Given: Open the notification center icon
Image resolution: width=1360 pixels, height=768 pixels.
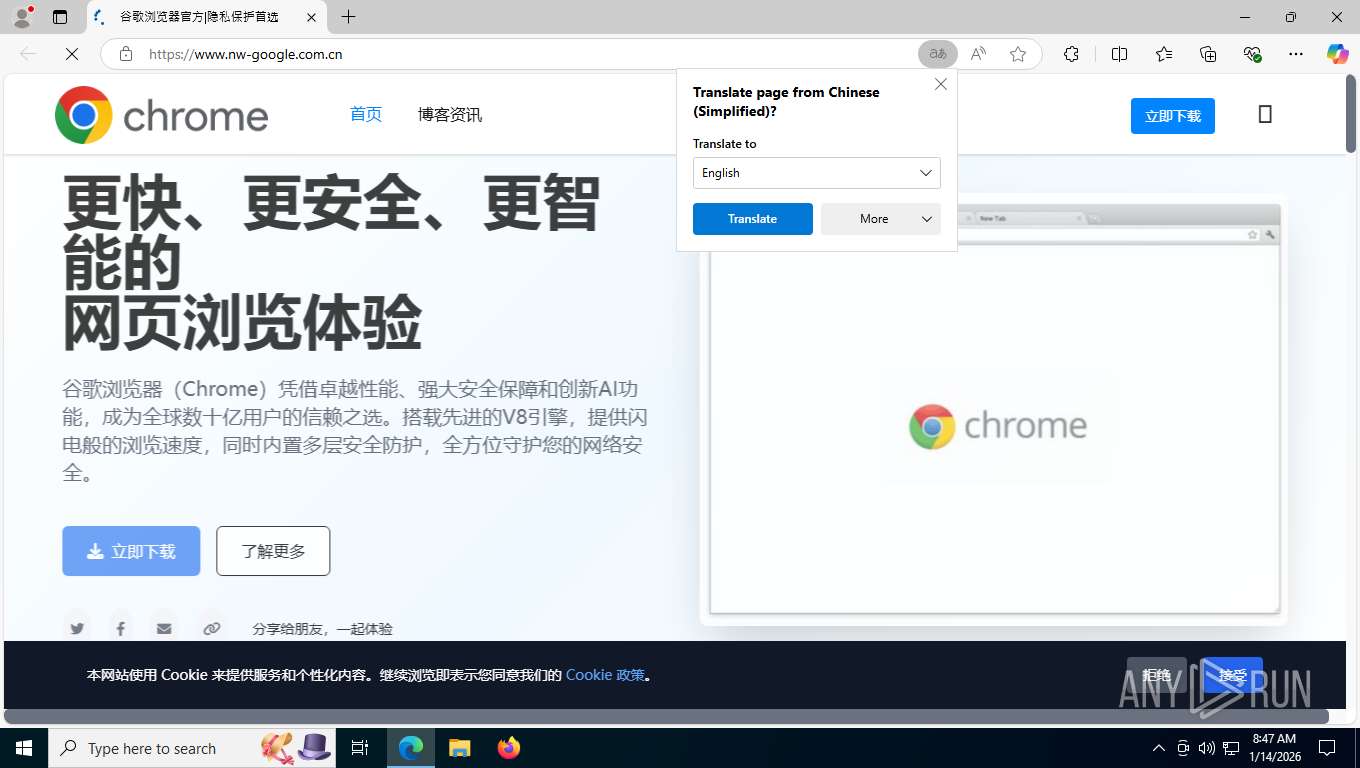Looking at the screenshot, I should pyautogui.click(x=1327, y=748).
